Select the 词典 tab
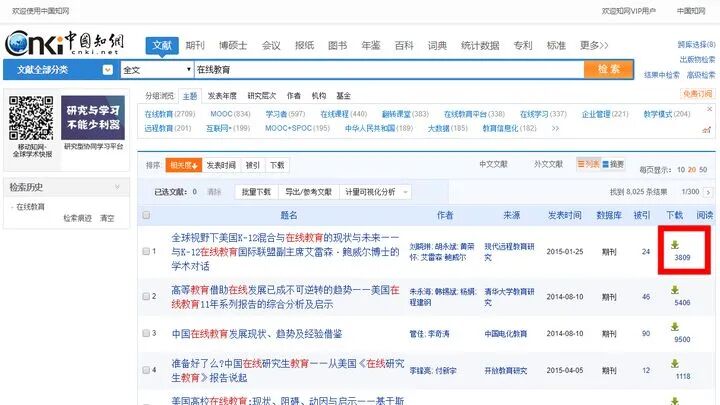Image resolution: width=720 pixels, height=405 pixels. tap(437, 45)
